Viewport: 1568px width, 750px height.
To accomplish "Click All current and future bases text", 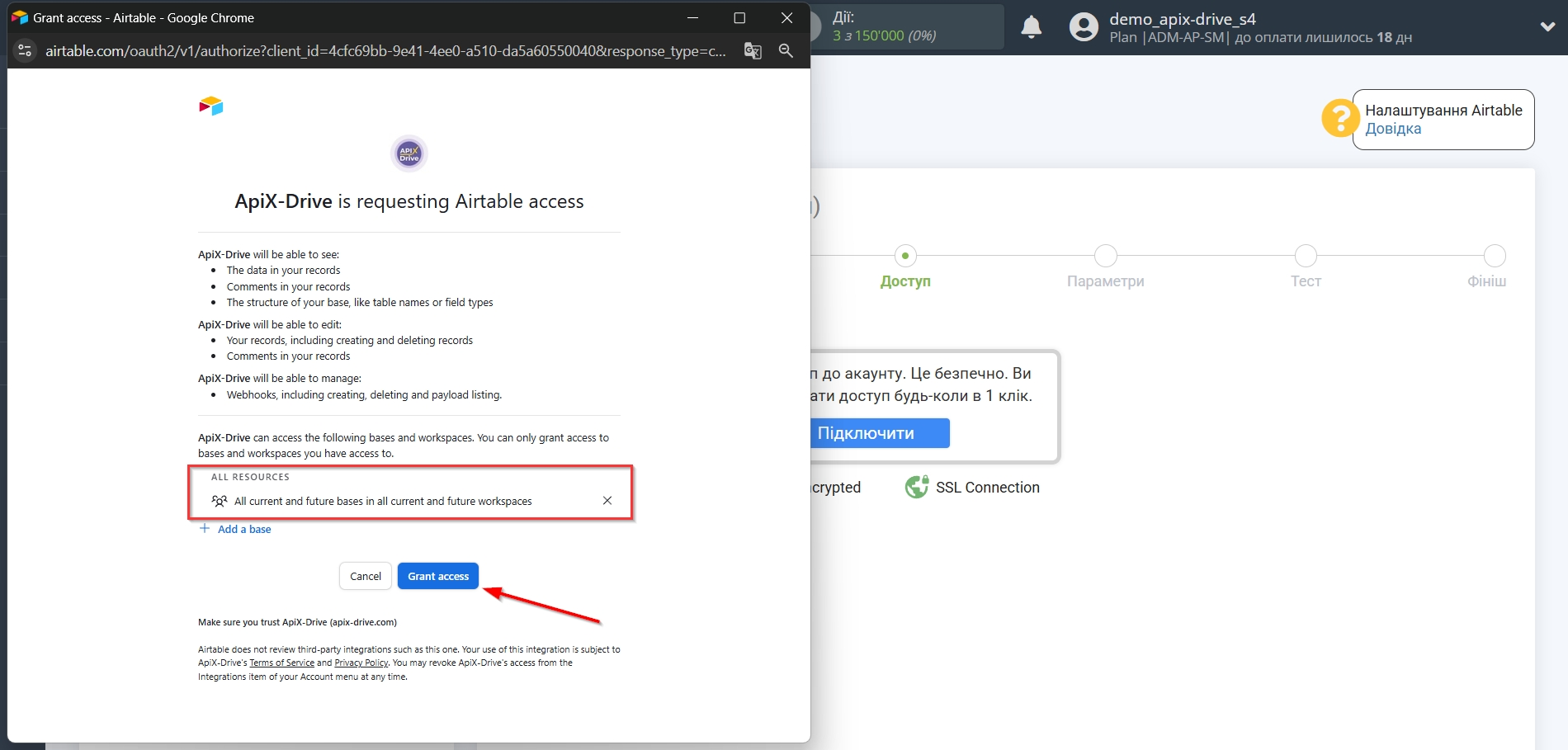I will tap(383, 501).
